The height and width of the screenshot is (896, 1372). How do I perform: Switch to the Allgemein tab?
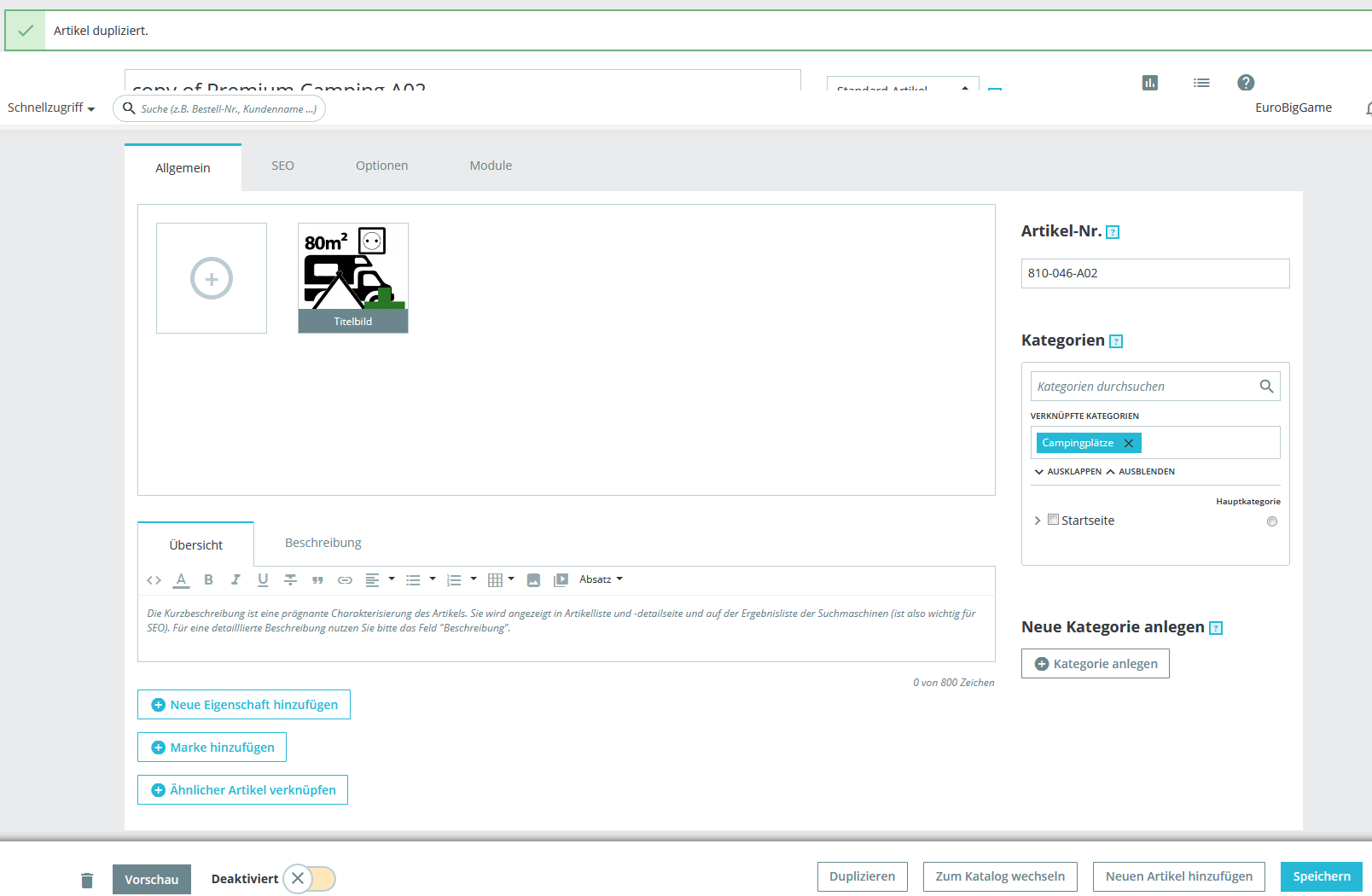point(183,168)
